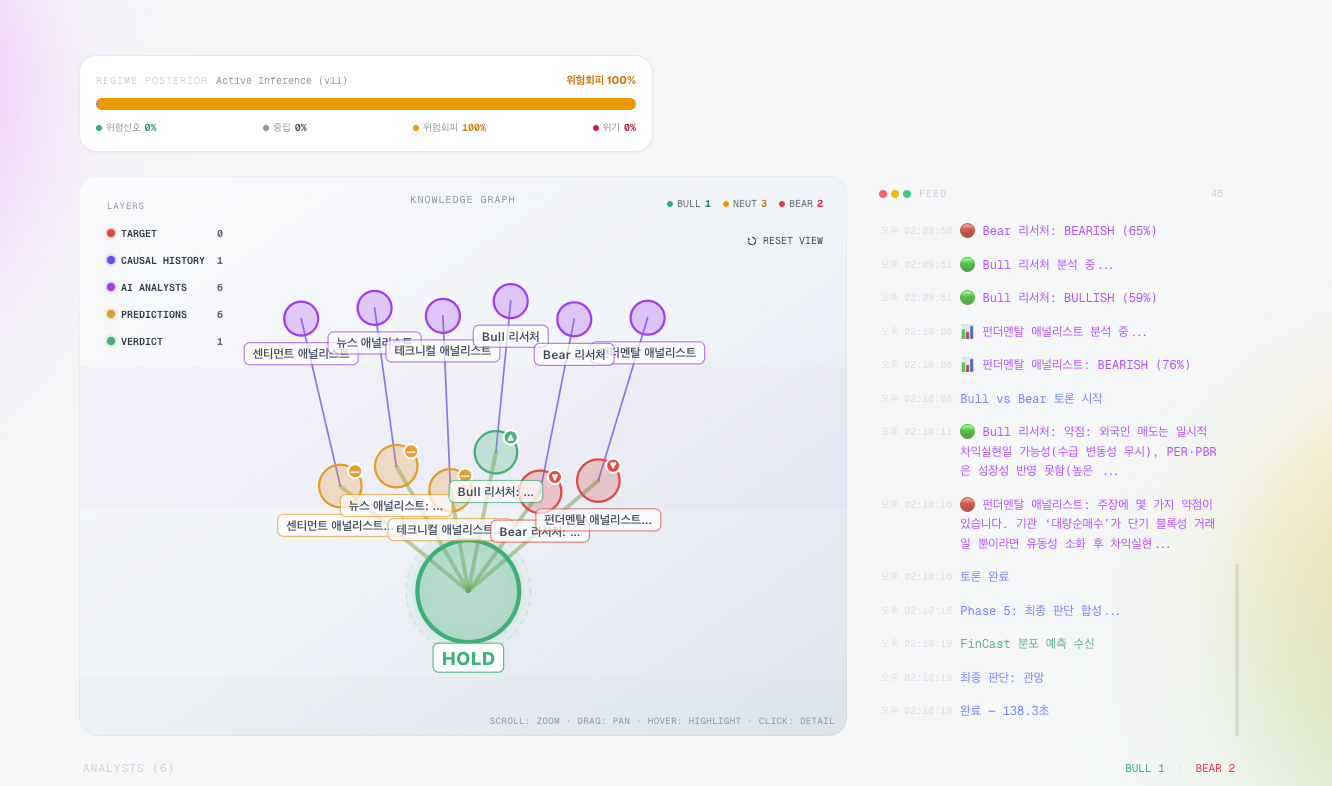Click chart icon beside 펀더멘탈 애널리스트: BEARISH (76%)
Image resolution: width=1332 pixels, height=786 pixels.
pos(967,365)
